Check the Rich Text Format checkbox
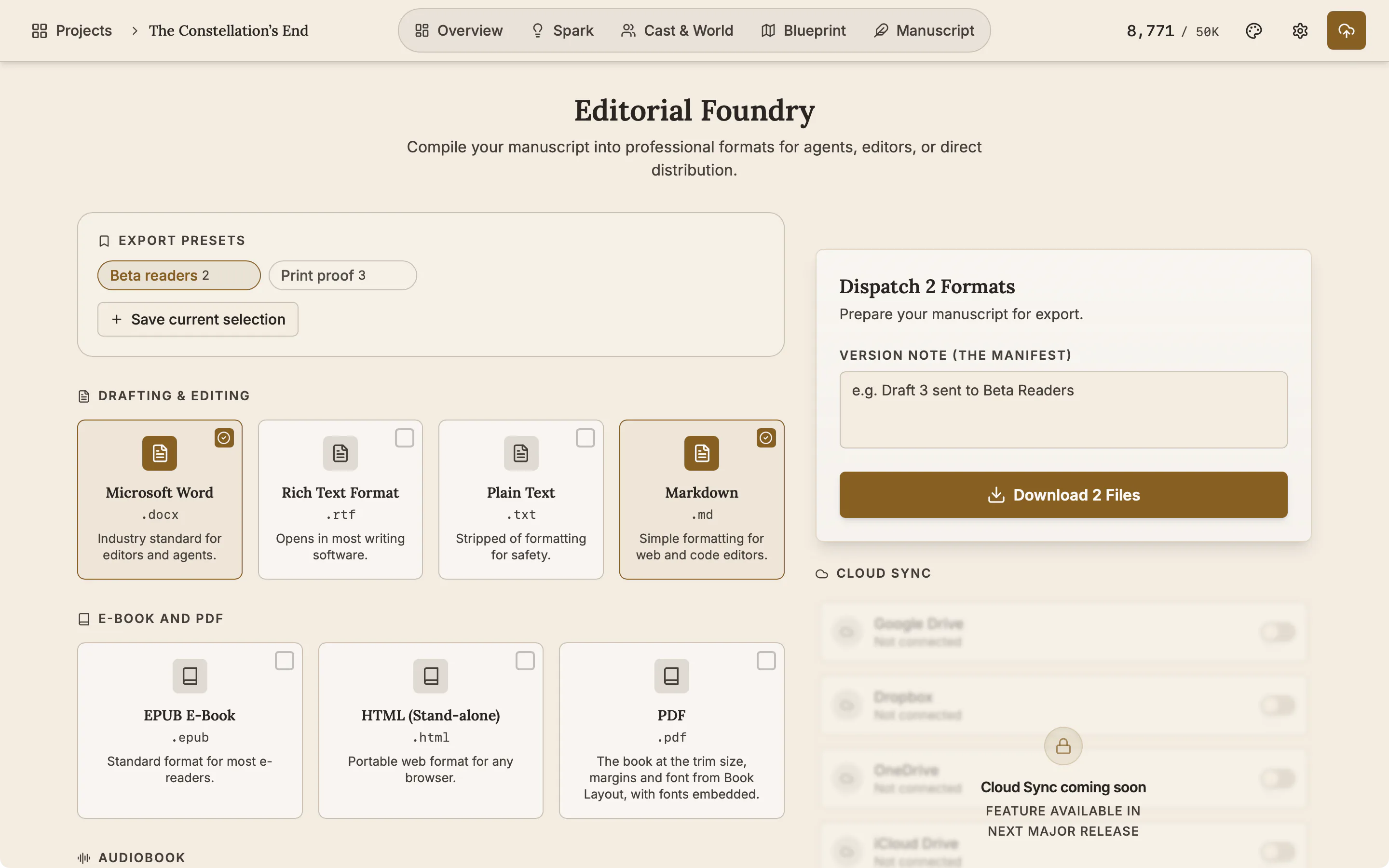This screenshot has width=1389, height=868. pos(405,438)
